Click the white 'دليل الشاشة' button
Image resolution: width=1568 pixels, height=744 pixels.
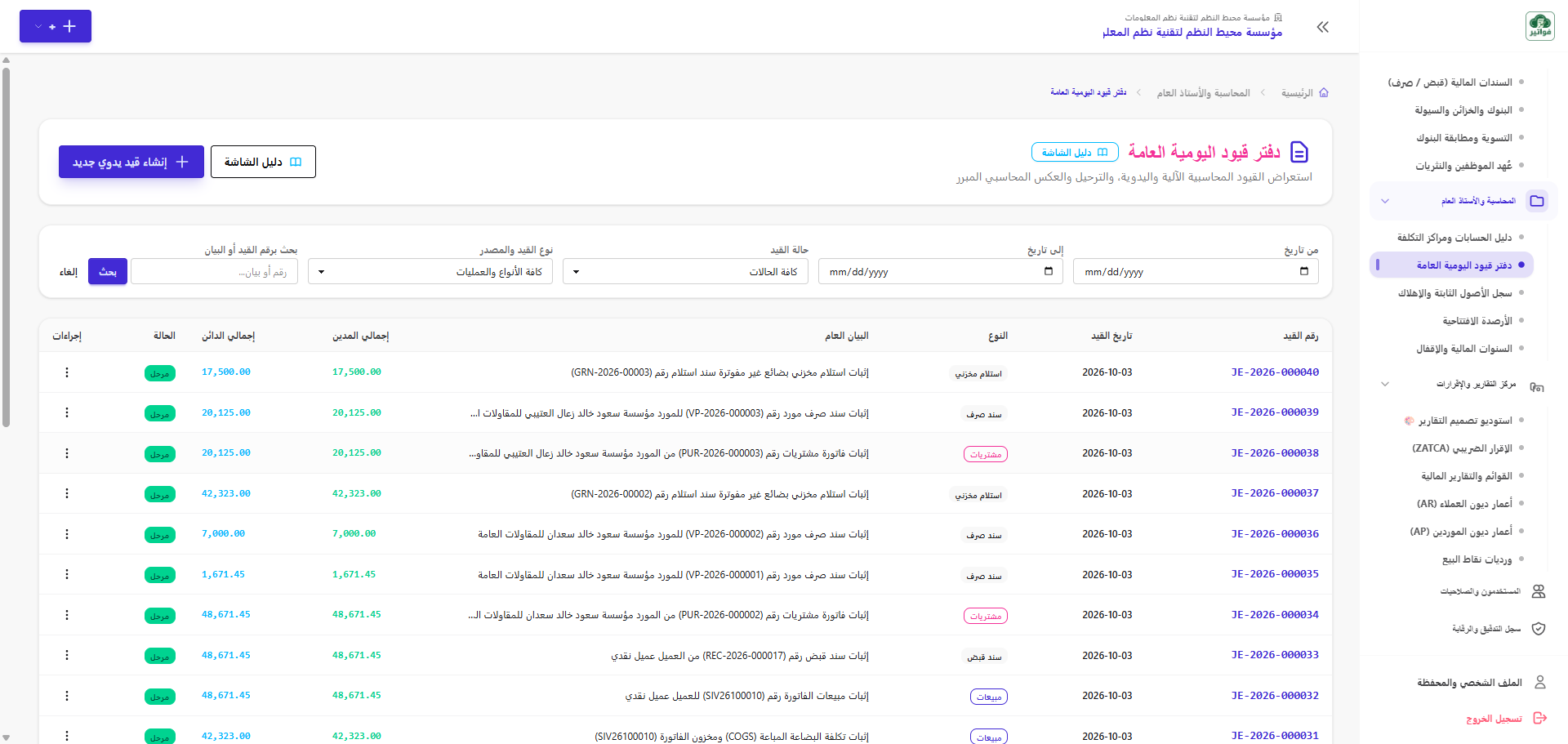(263, 162)
